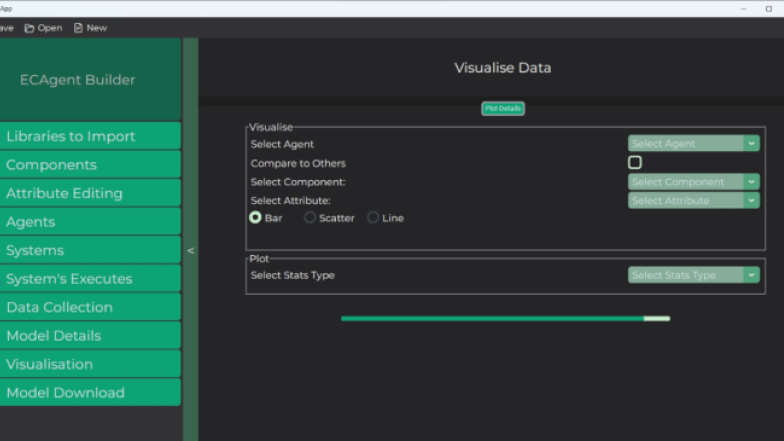The width and height of the screenshot is (784, 441).
Task: Choose the Scatter plot radio button
Action: (x=310, y=218)
